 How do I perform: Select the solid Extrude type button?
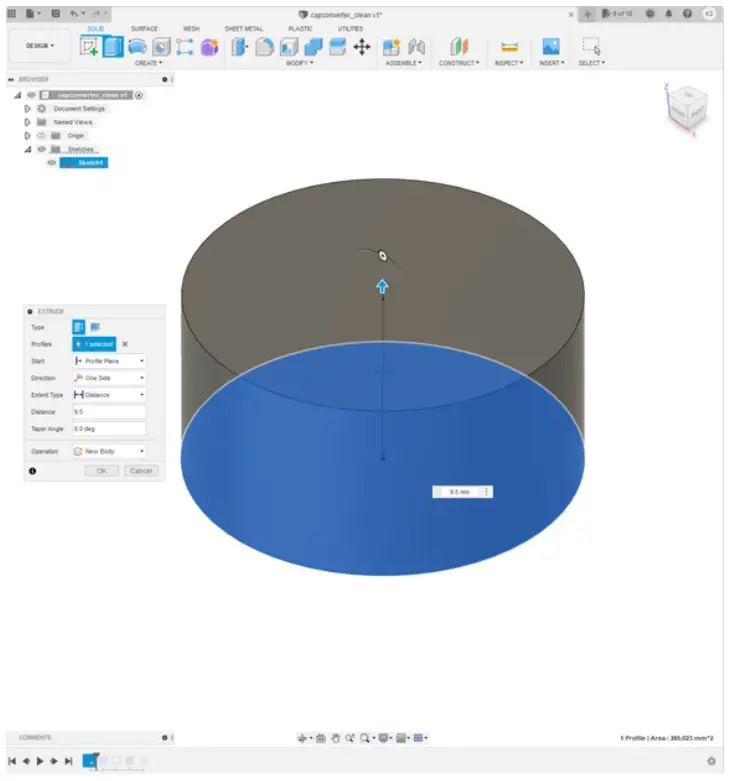(79, 327)
